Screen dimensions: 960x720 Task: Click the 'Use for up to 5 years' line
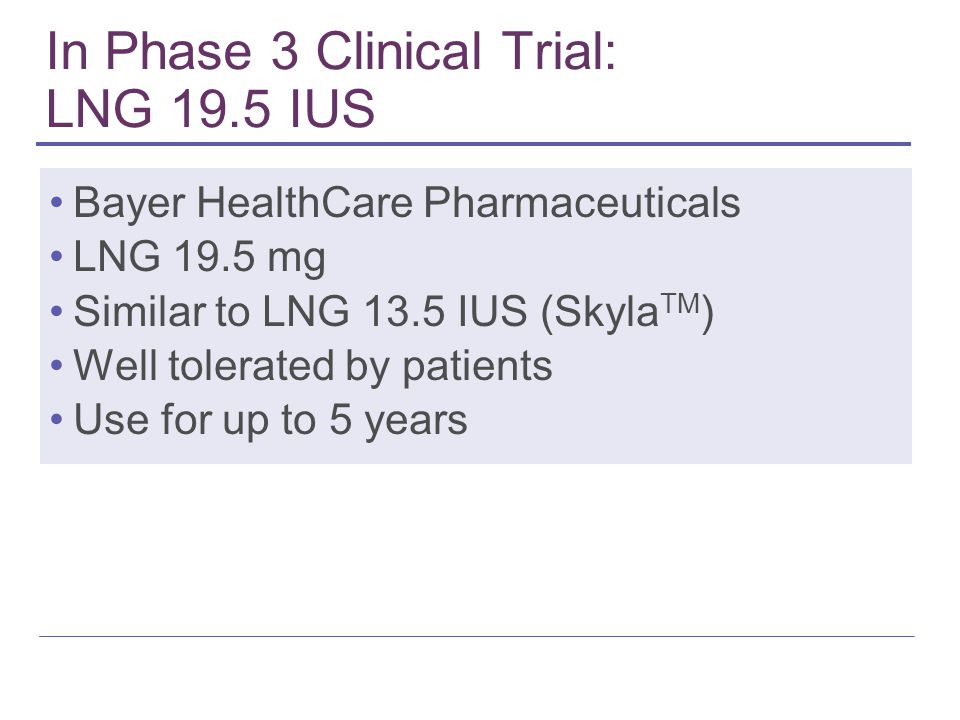271,420
